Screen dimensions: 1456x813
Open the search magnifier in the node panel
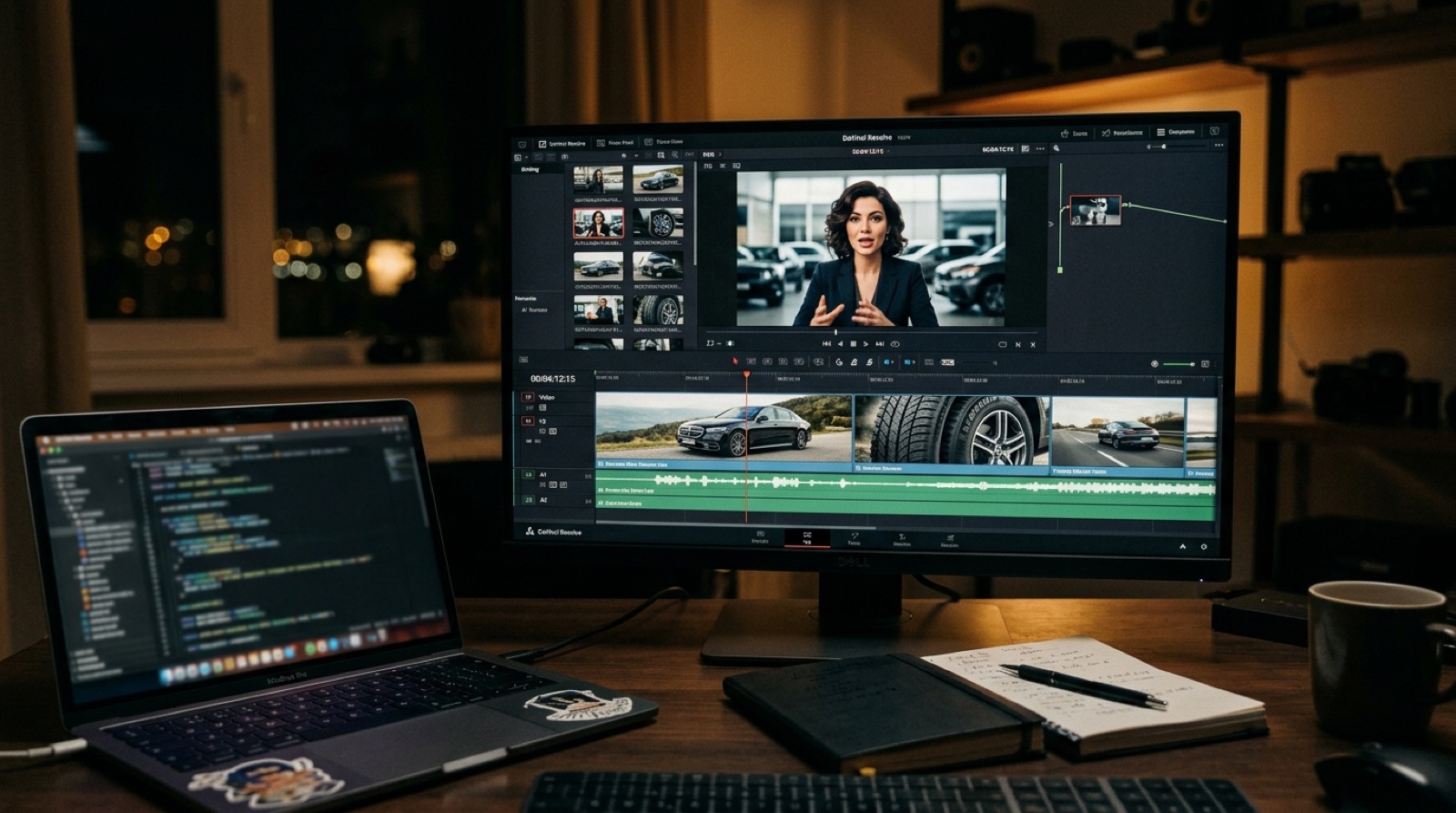1057,148
